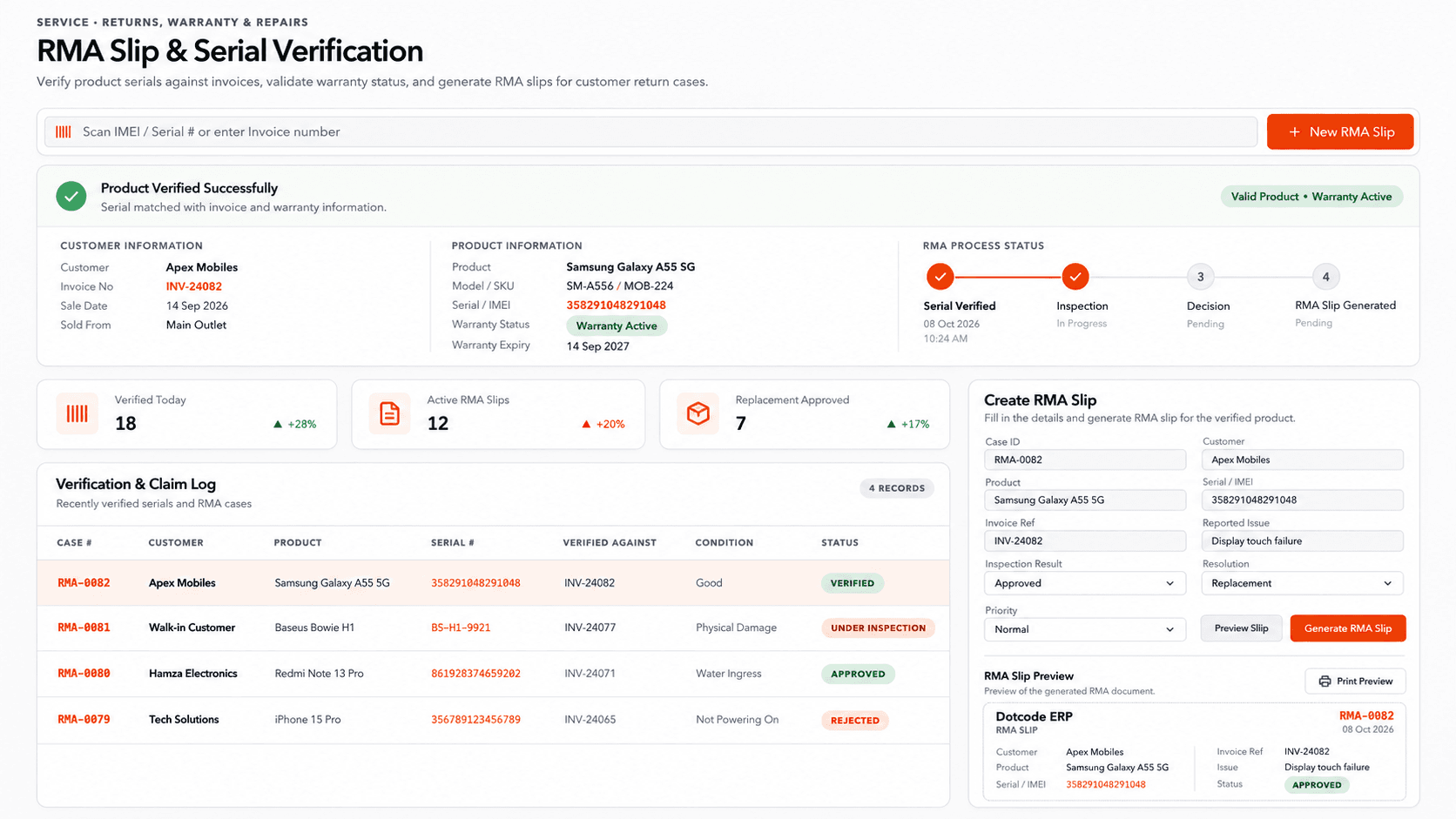The width and height of the screenshot is (1456, 819).
Task: Click the Customer field in Create RMA Slip
Action: click(1303, 460)
